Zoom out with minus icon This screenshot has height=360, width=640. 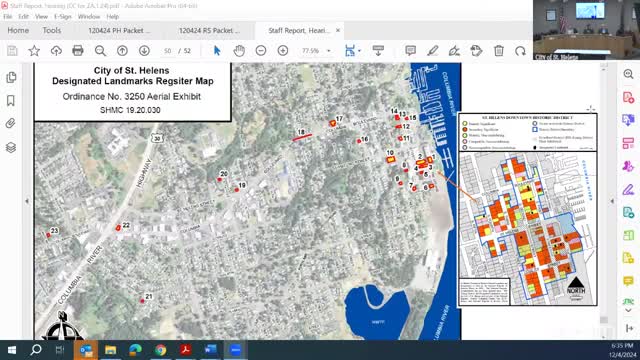[x=261, y=51]
